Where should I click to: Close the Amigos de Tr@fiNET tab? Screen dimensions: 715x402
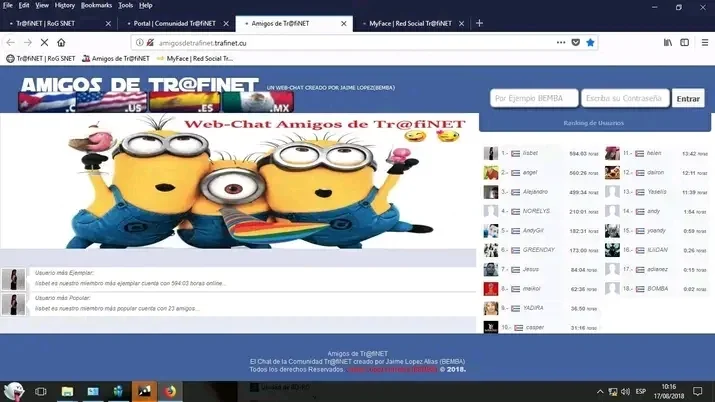(x=344, y=23)
